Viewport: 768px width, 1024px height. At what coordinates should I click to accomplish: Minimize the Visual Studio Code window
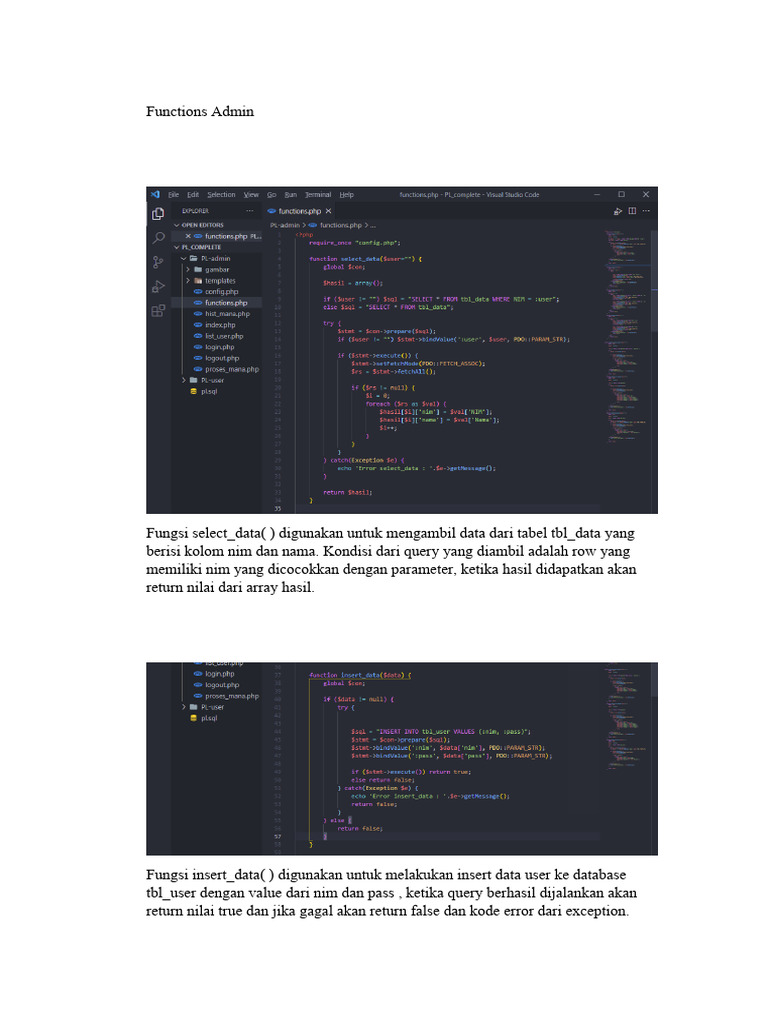click(596, 195)
